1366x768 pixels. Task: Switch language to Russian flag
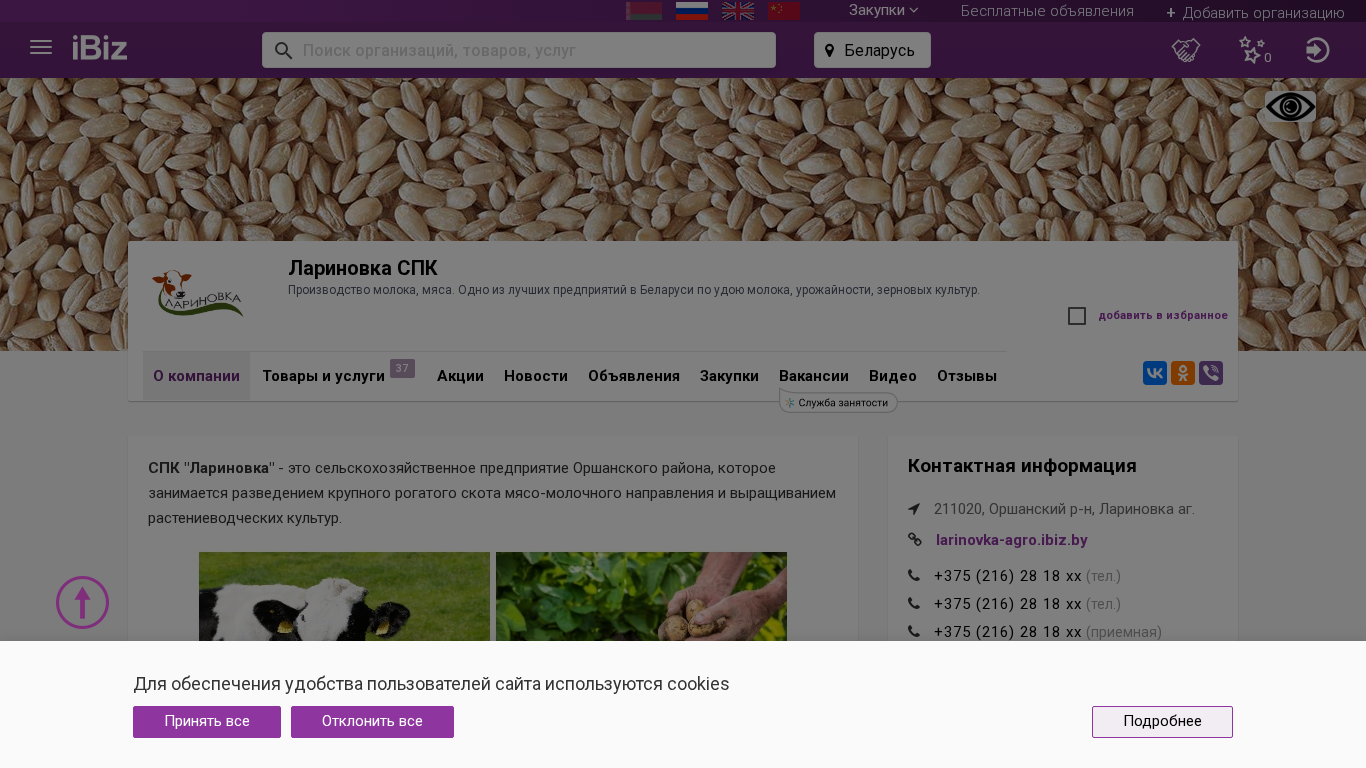click(x=692, y=11)
